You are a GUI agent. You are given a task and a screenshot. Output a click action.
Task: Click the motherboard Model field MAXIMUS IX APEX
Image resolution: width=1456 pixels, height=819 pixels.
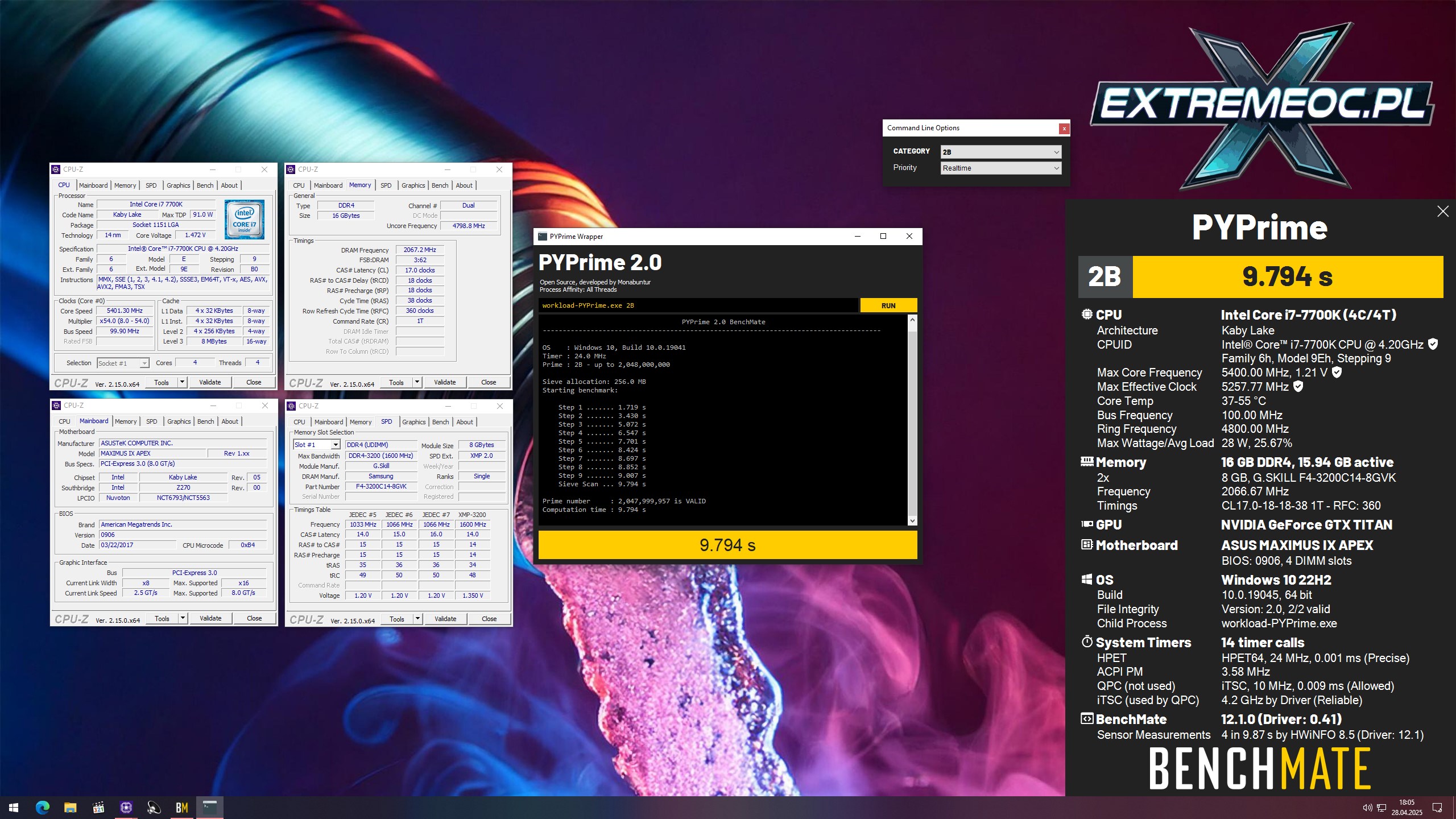[x=152, y=453]
